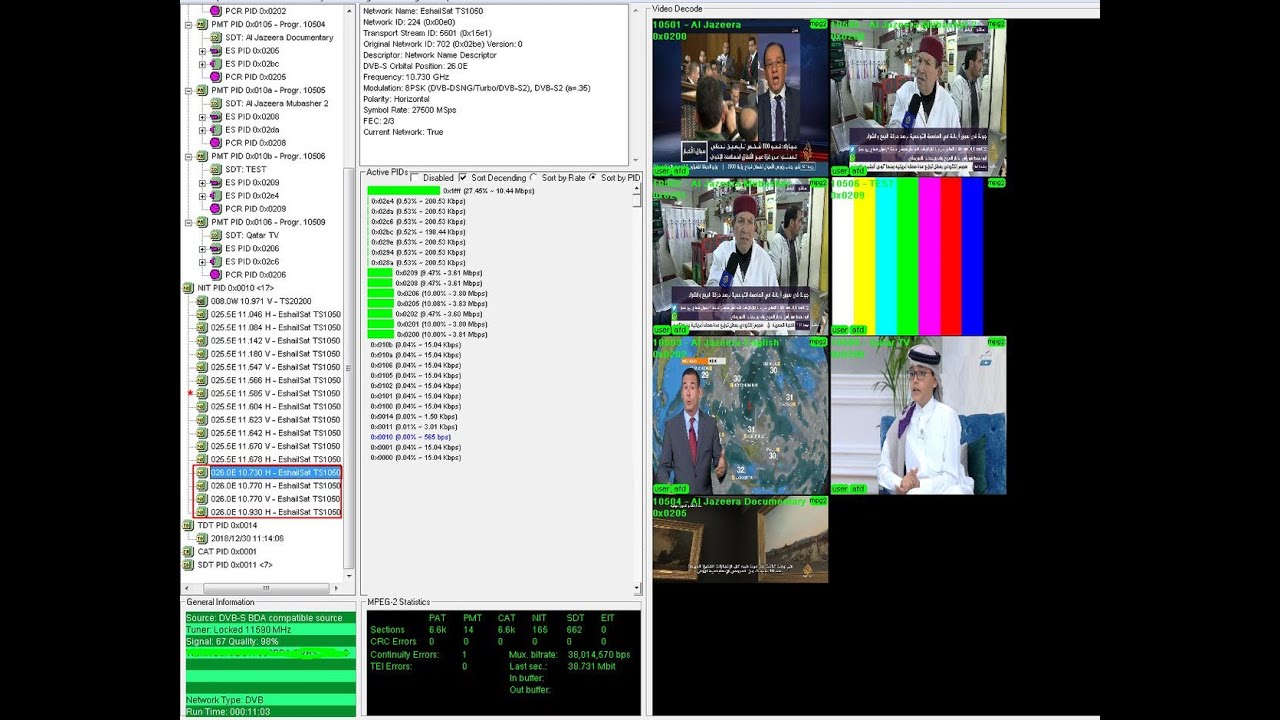This screenshot has width=1280, height=720.
Task: Collapse the PMT PID 0x010b node
Action: (x=189, y=156)
